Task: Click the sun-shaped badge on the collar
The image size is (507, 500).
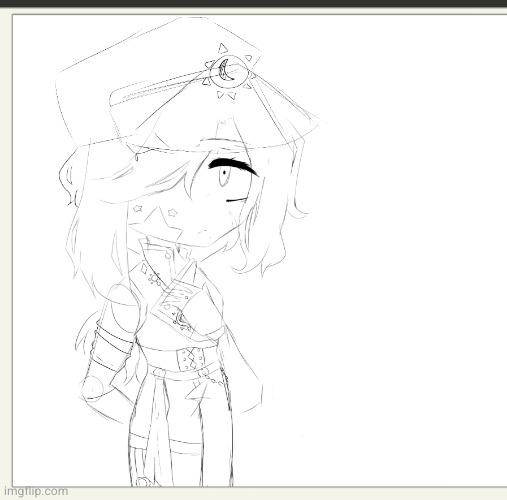Action: 155,279
